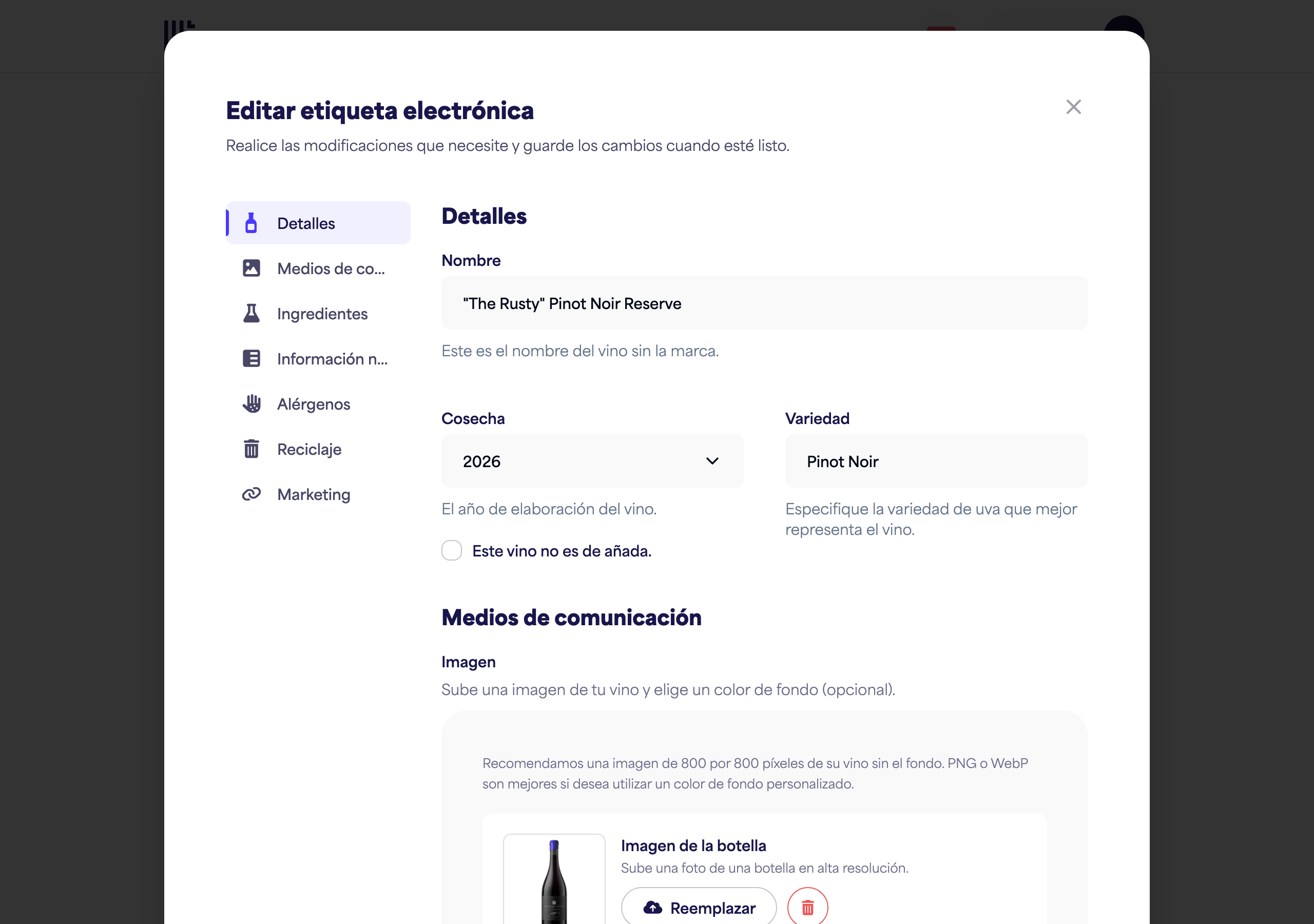Focus the Variedad field with Pinot Noir
Image resolution: width=1314 pixels, height=924 pixels.
point(936,461)
